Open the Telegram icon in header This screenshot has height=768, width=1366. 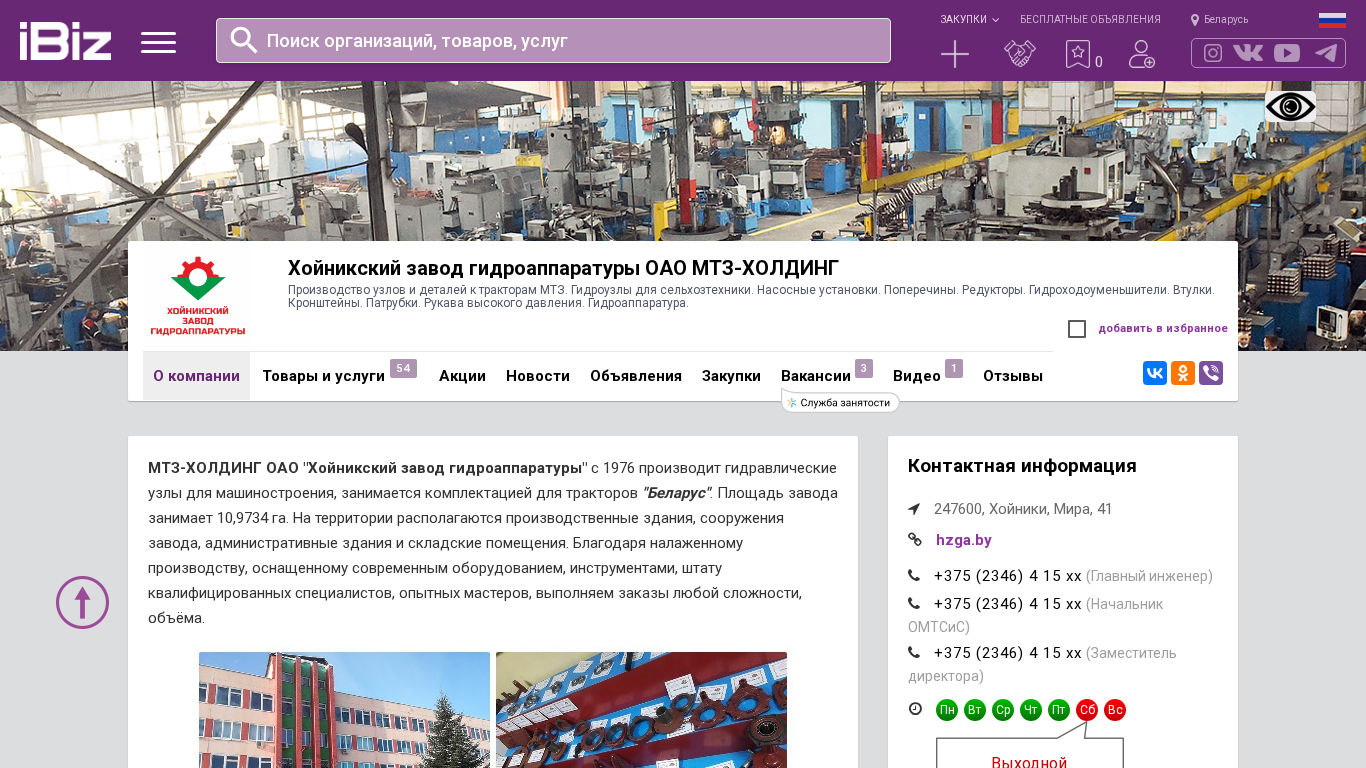1326,53
